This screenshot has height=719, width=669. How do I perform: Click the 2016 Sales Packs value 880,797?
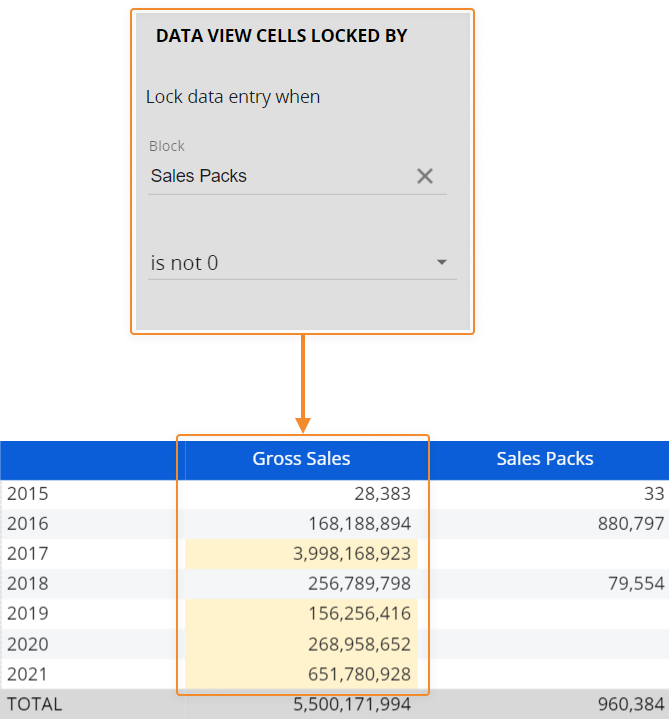point(629,523)
